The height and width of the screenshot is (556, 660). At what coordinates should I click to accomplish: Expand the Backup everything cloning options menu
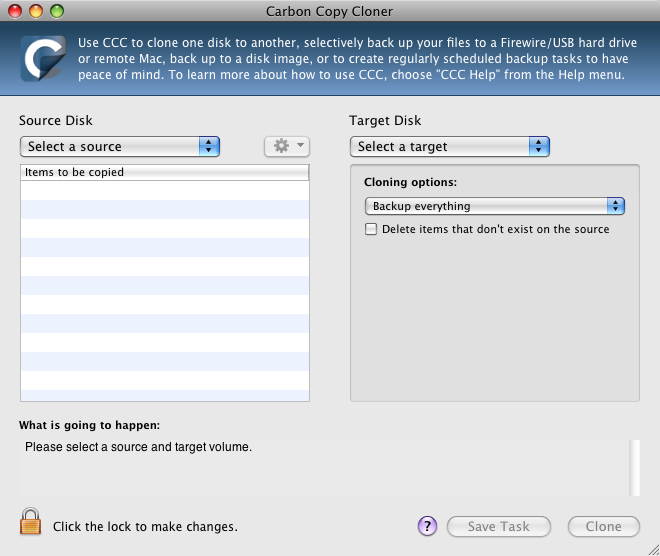[x=494, y=206]
